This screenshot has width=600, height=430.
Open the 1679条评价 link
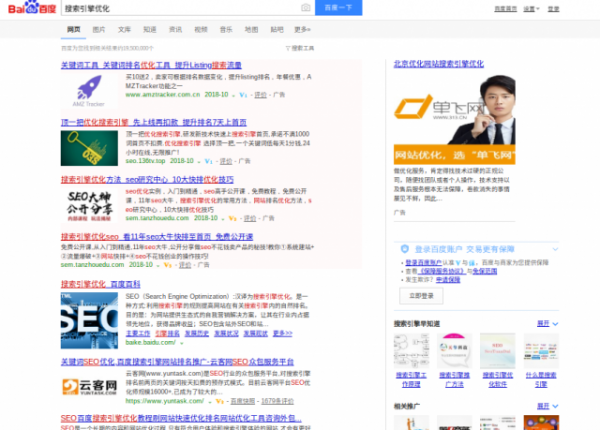[x=277, y=401]
